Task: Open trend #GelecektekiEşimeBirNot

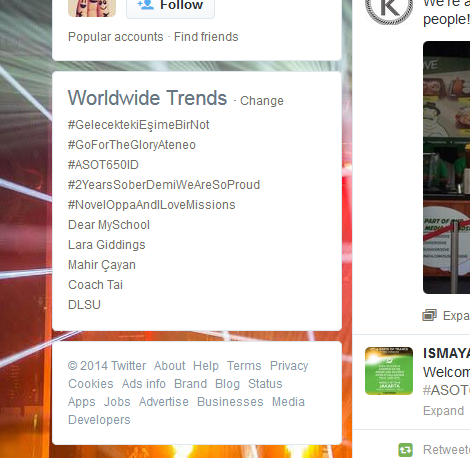Action: [x=138, y=125]
